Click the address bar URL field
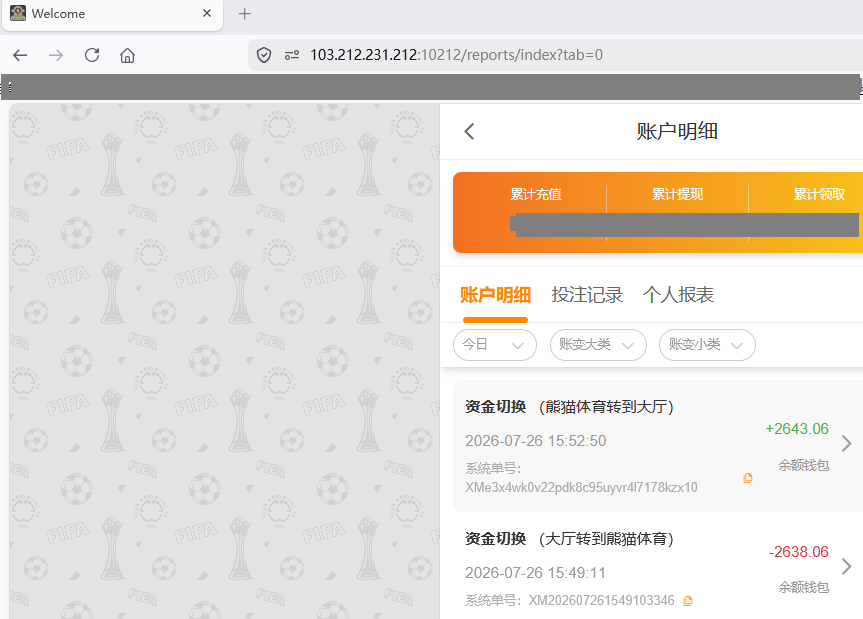The width and height of the screenshot is (863, 619). (556, 55)
